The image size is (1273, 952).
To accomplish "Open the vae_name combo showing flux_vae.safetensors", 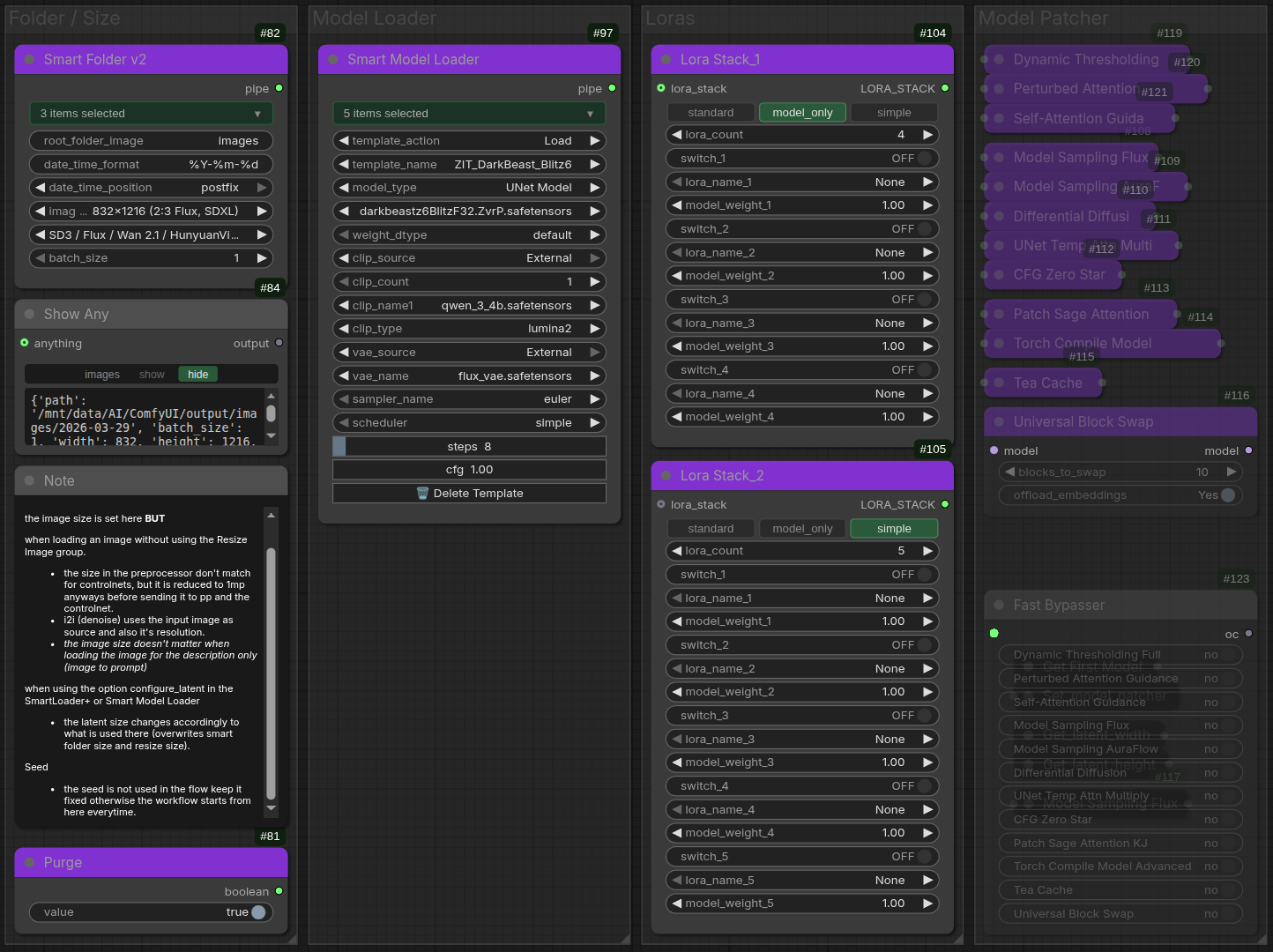I will 469,376.
